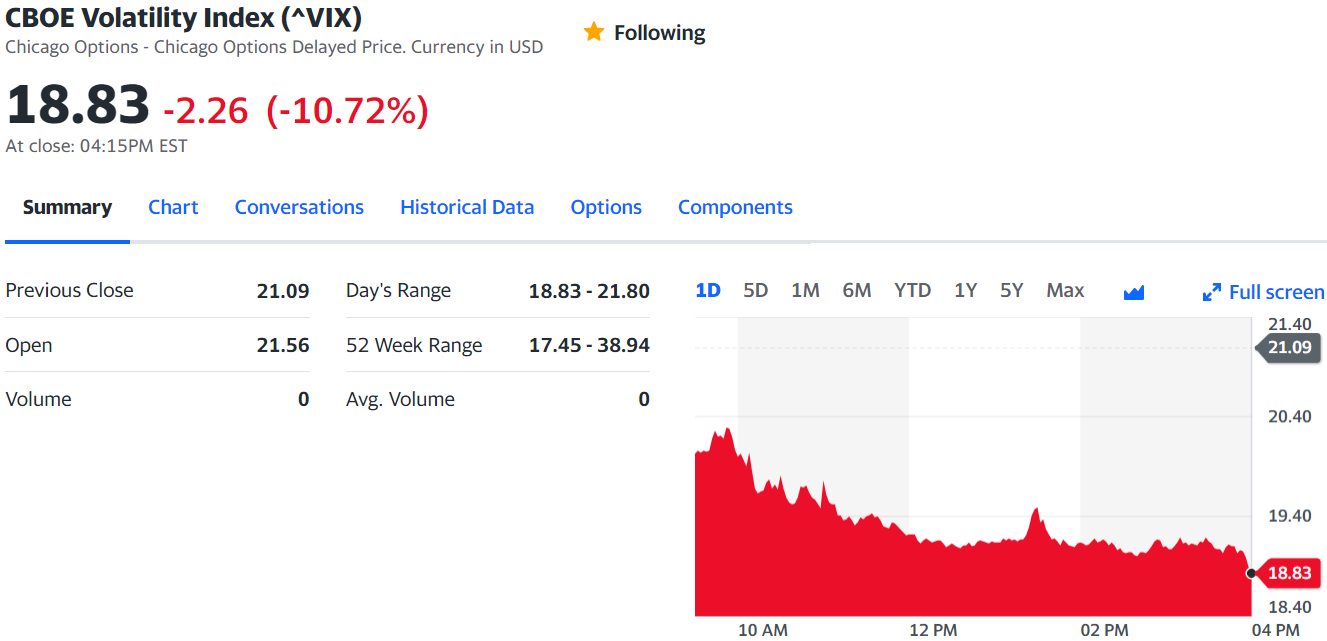Open the Options tab
Screen dimensions: 1327x641
606,207
